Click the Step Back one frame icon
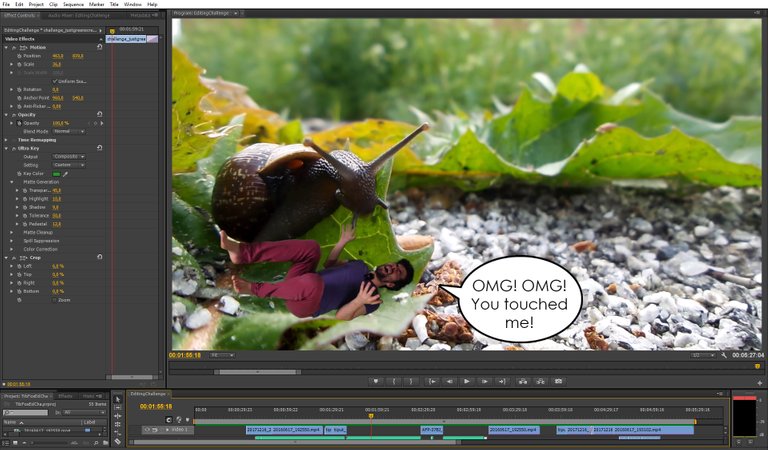768x450 pixels. point(449,381)
